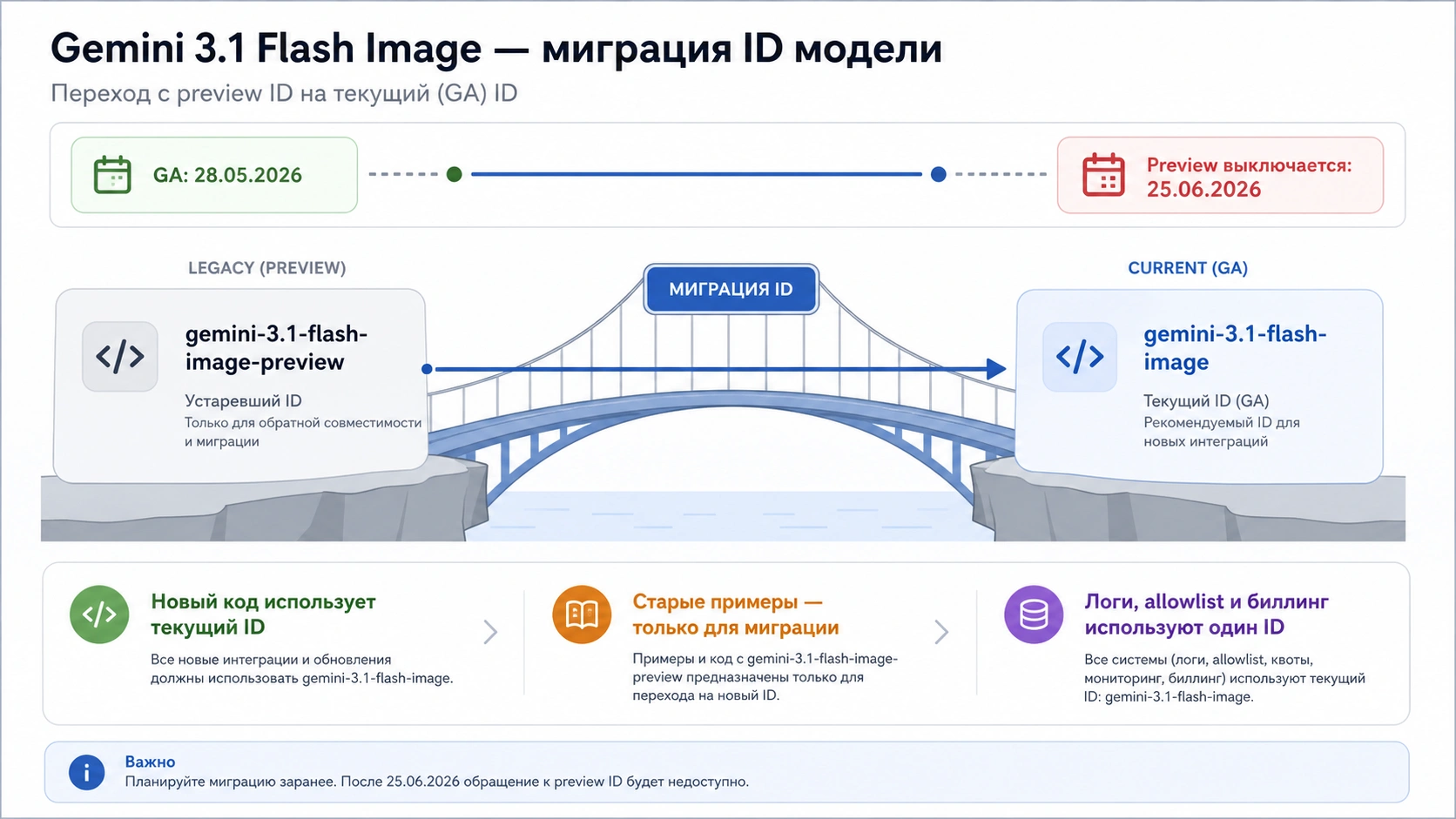Viewport: 1456px width, 819px height.
Task: Select the green timeline start dot
Action: [x=454, y=174]
